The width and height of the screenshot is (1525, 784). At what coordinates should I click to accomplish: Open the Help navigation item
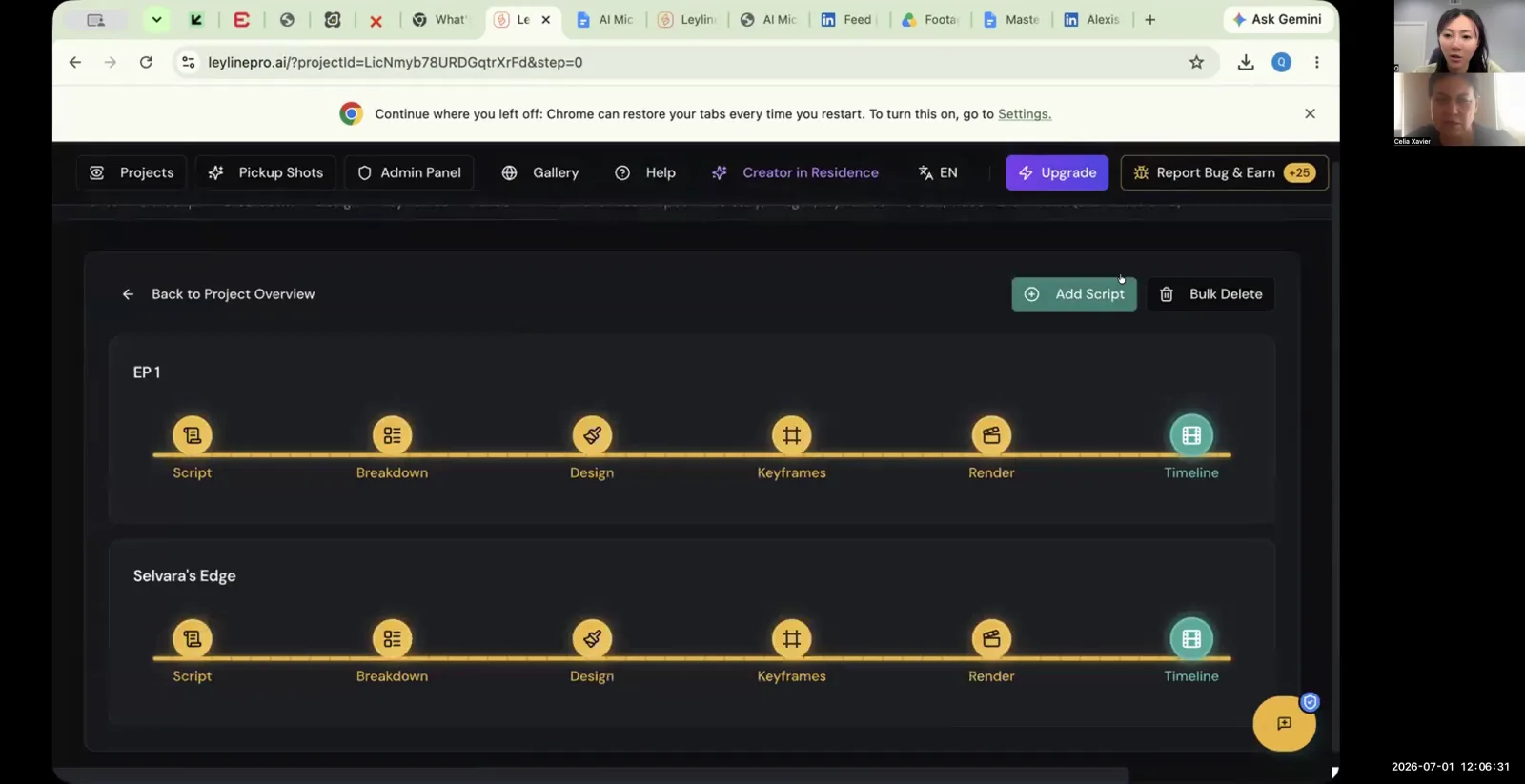click(645, 172)
